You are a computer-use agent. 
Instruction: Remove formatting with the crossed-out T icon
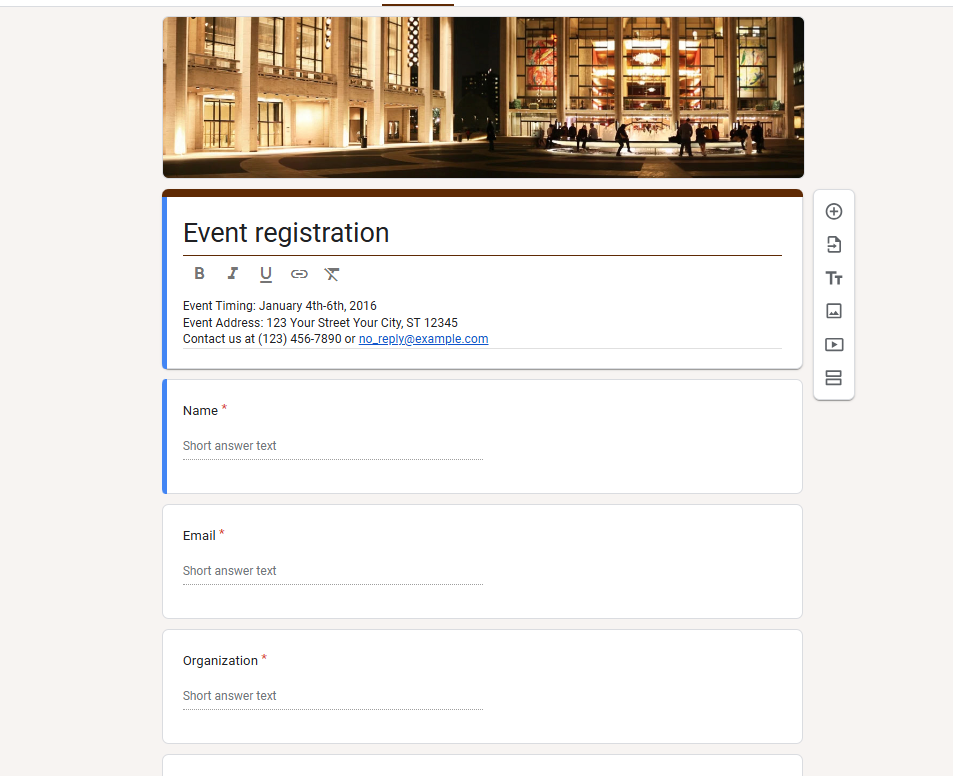332,274
